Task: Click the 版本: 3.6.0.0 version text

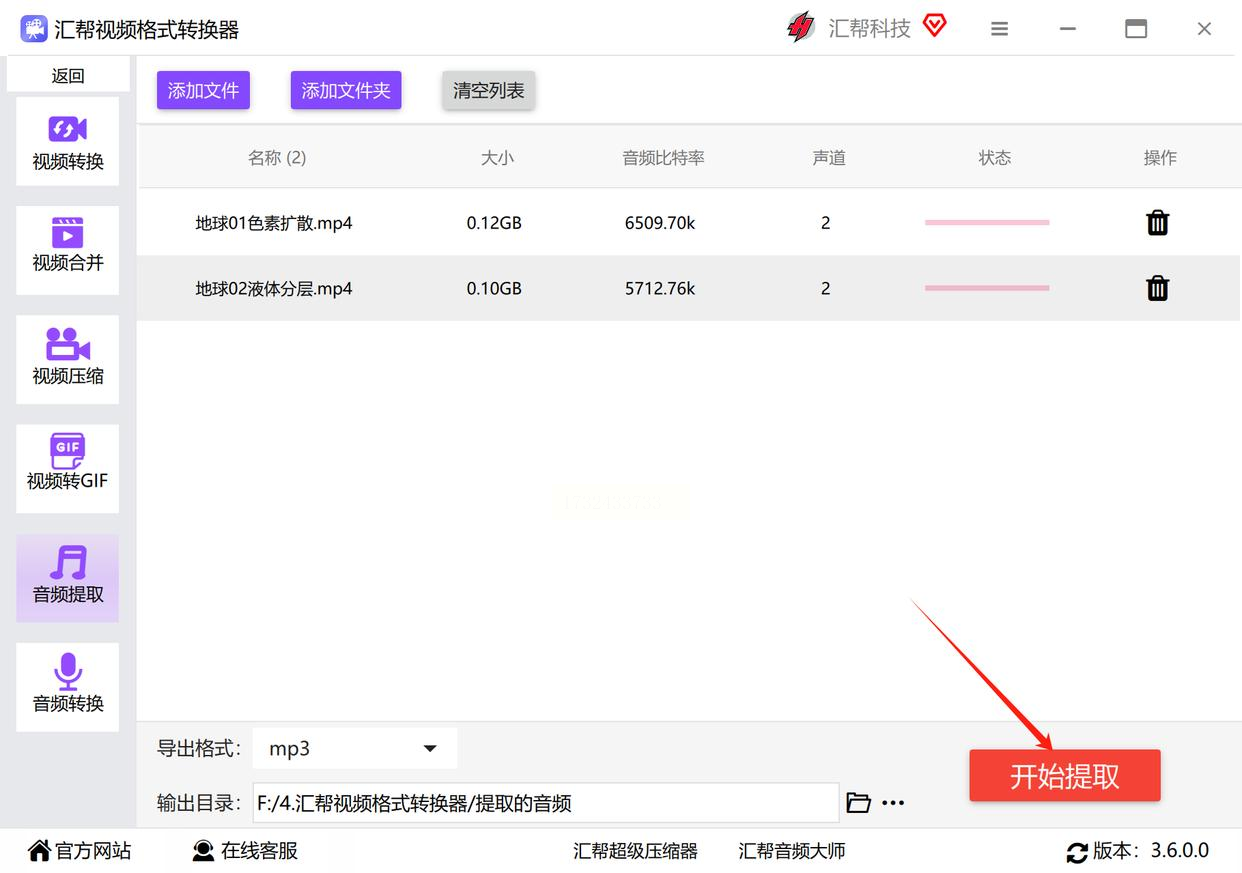Action: (1151, 851)
